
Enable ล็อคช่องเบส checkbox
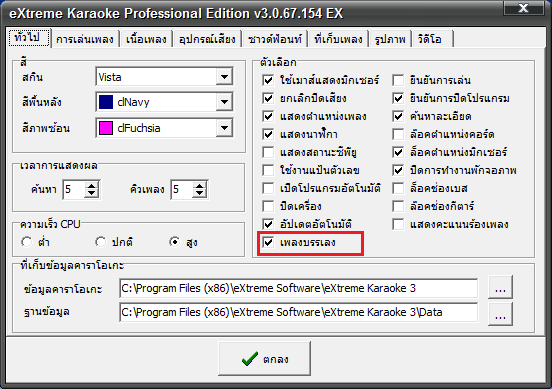tap(398, 188)
